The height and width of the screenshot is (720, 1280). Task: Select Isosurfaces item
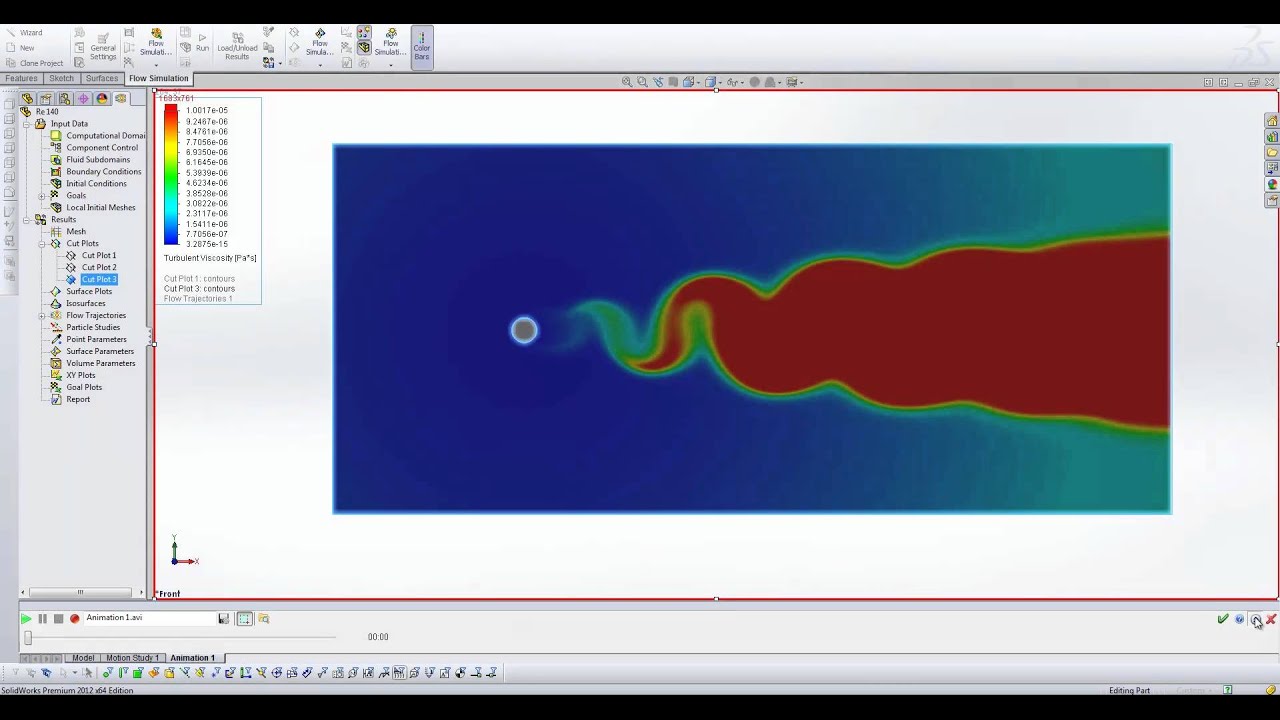pyautogui.click(x=78, y=304)
